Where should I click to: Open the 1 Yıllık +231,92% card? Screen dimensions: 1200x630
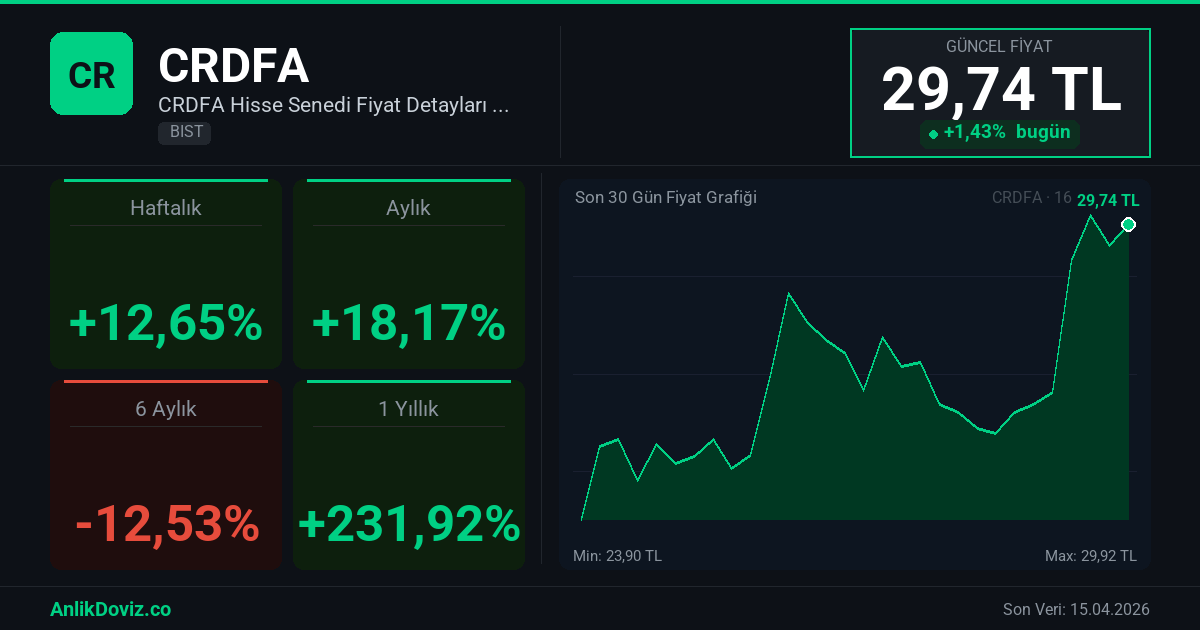click(x=408, y=475)
